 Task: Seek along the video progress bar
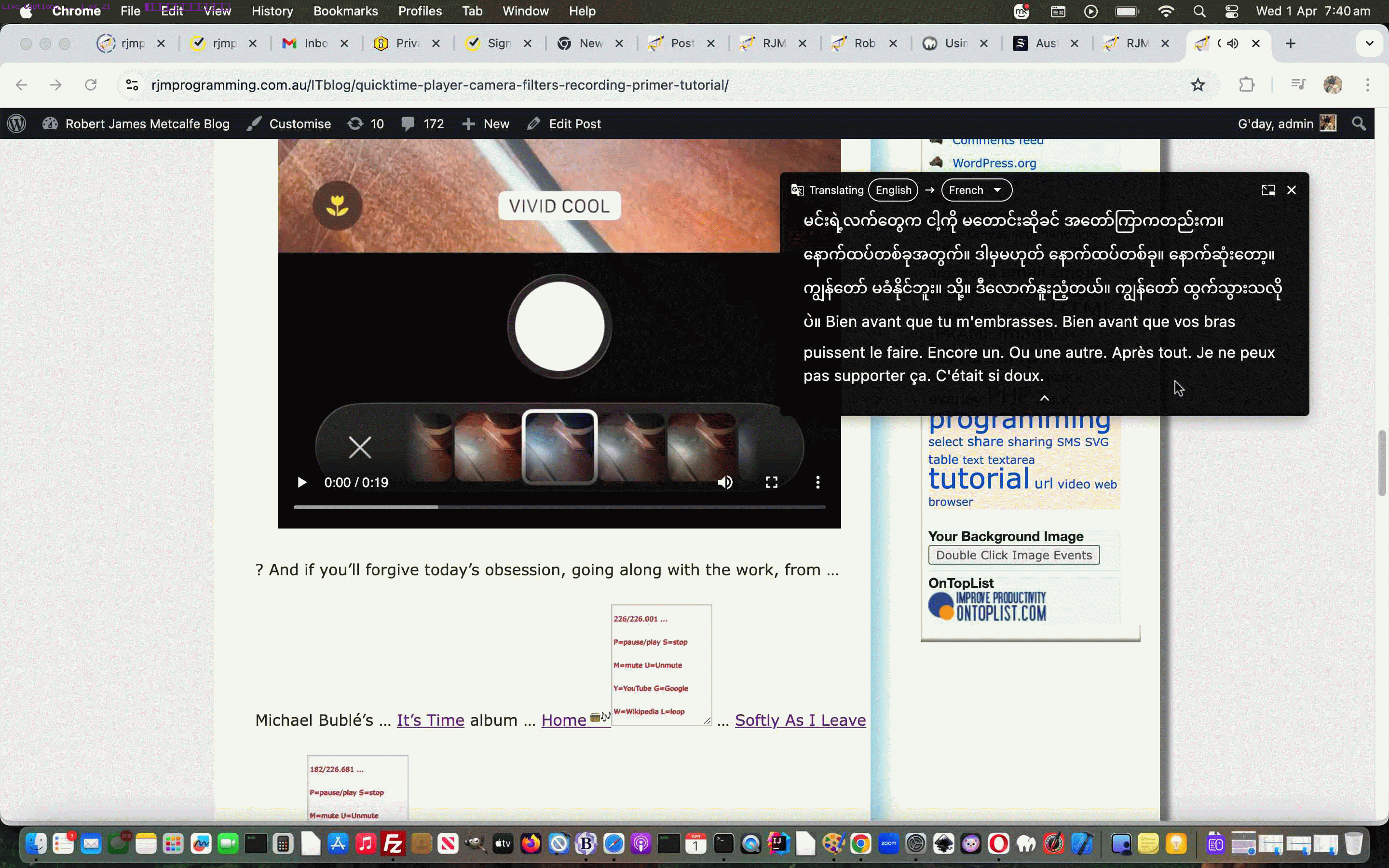pyautogui.click(x=559, y=507)
